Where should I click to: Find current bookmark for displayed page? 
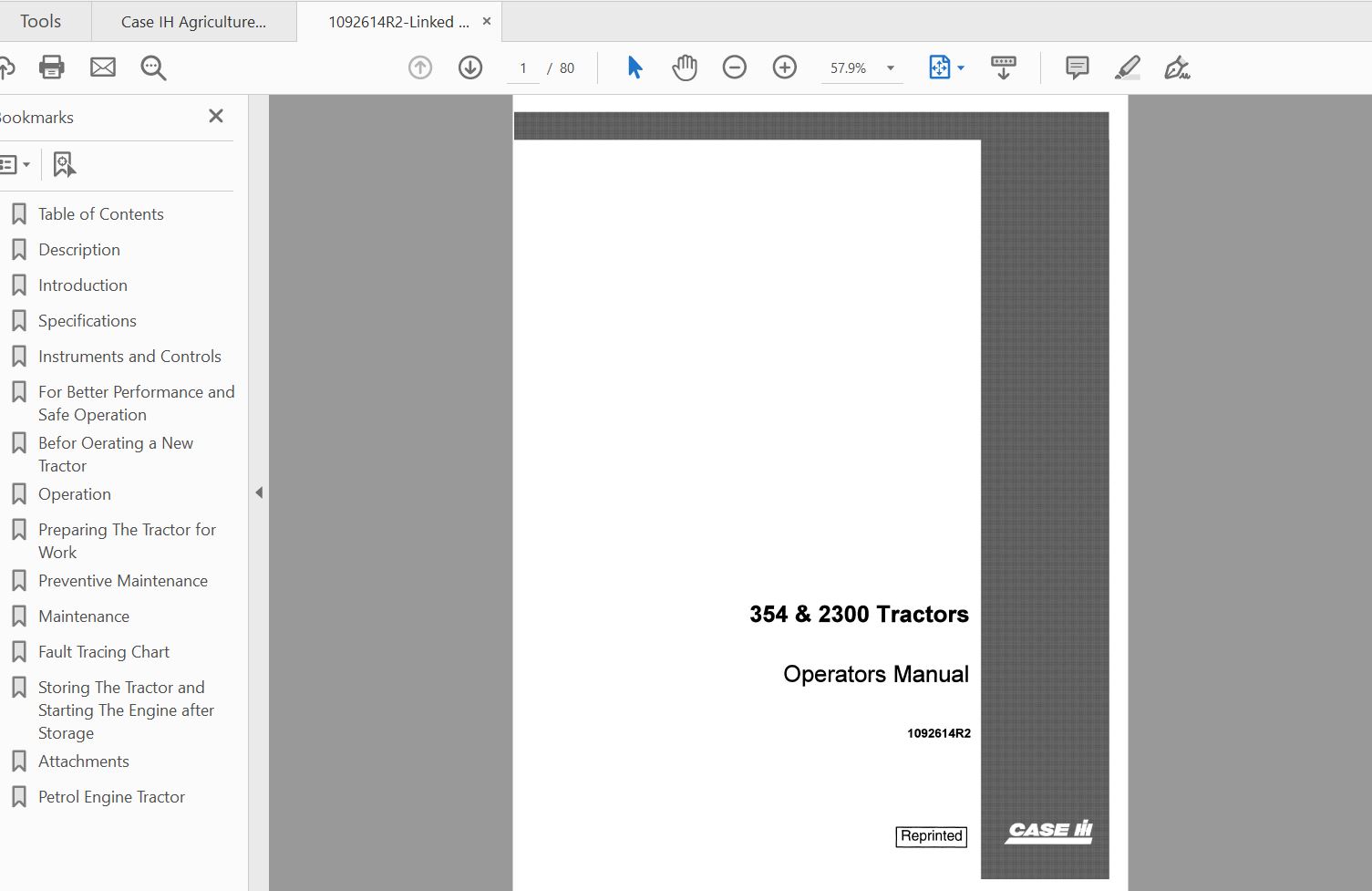point(64,164)
